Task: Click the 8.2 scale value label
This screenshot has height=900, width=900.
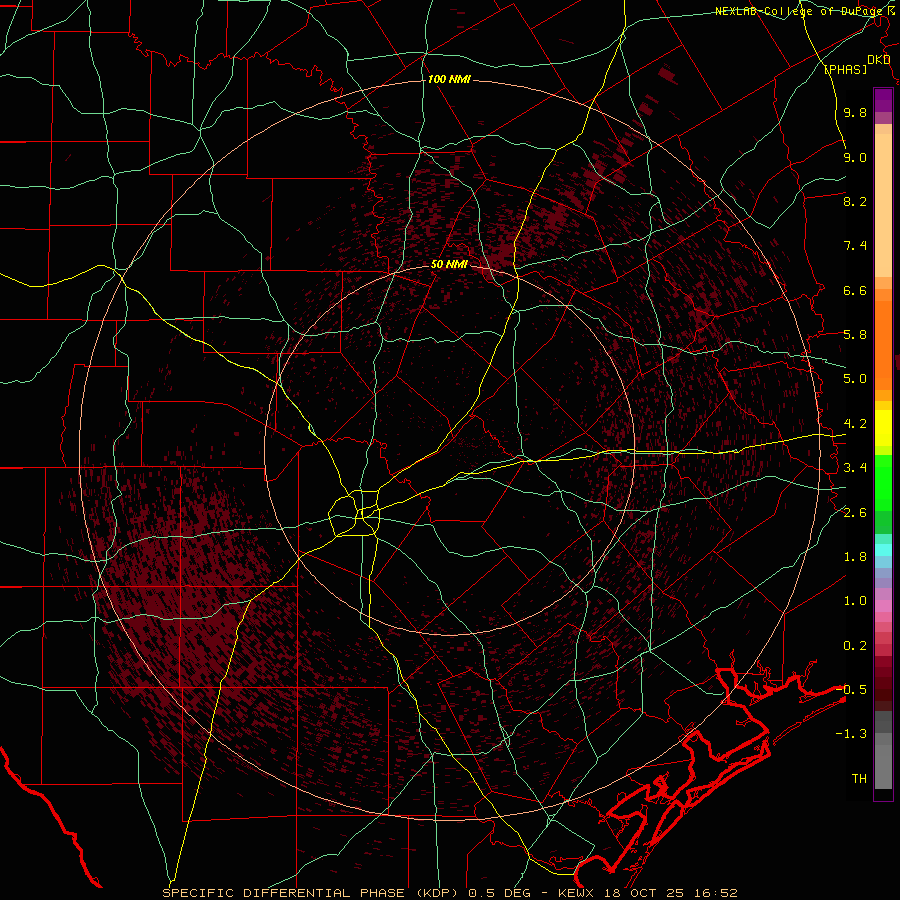Action: [x=855, y=201]
